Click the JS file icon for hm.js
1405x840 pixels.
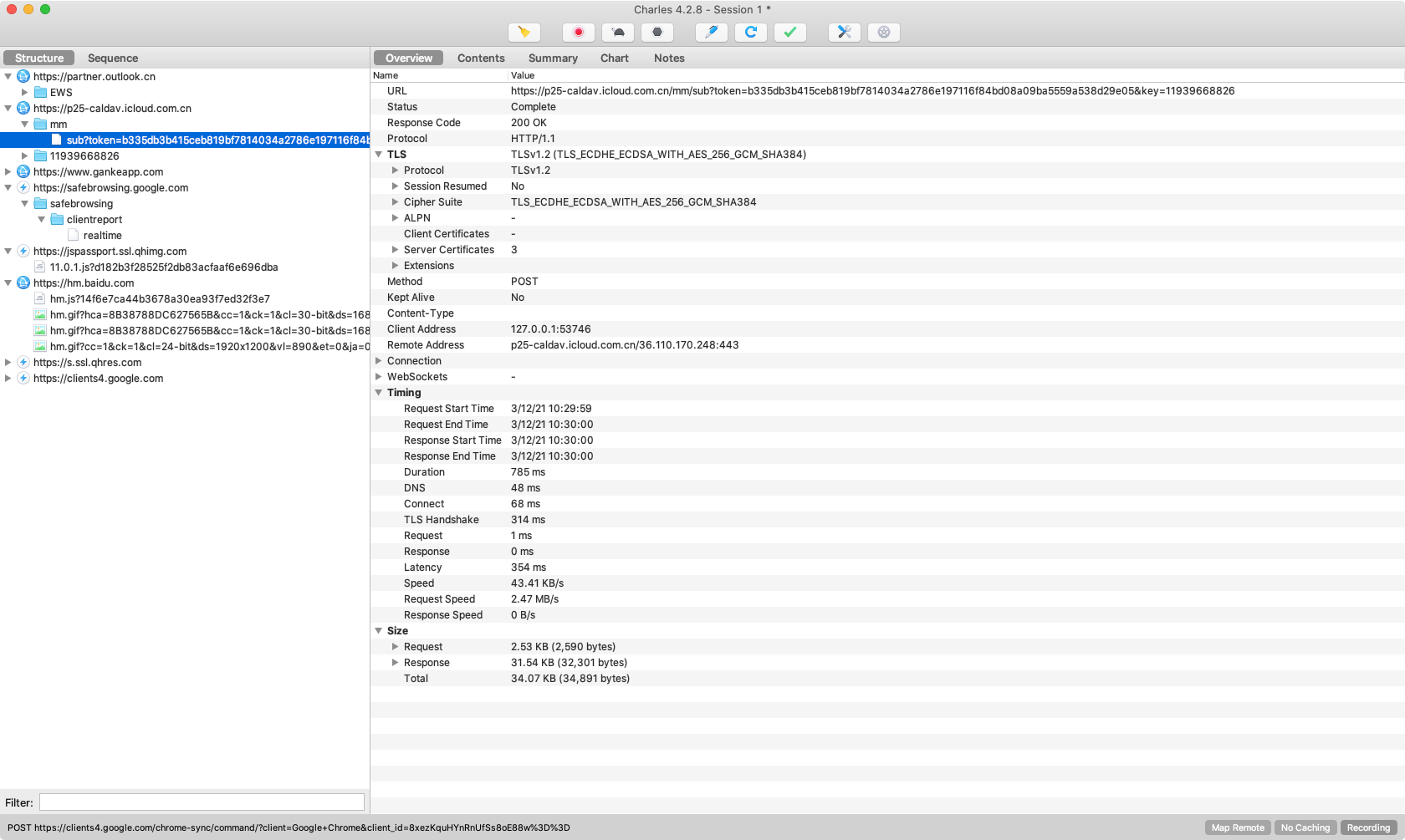[x=39, y=298]
